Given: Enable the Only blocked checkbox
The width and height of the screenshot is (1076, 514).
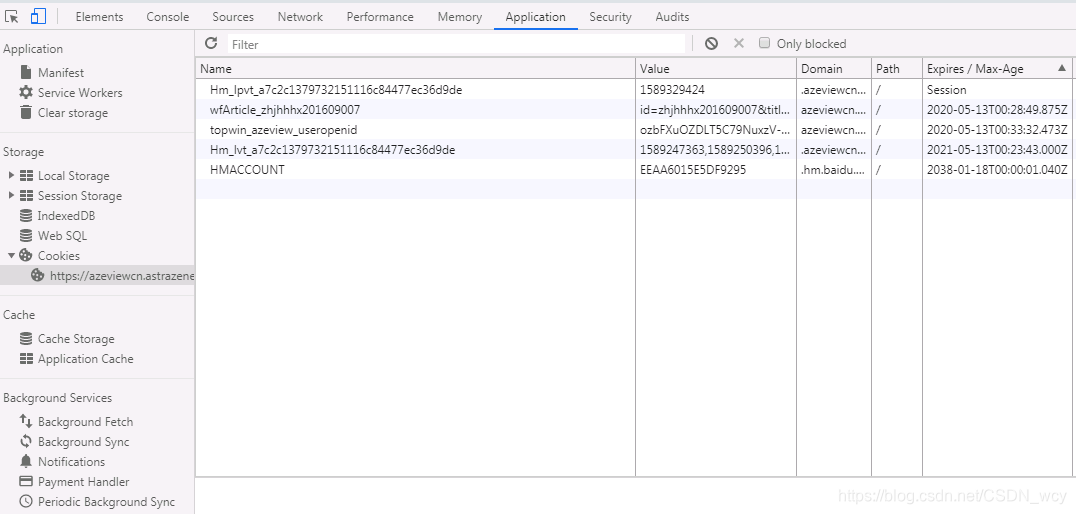Looking at the screenshot, I should click(764, 43).
